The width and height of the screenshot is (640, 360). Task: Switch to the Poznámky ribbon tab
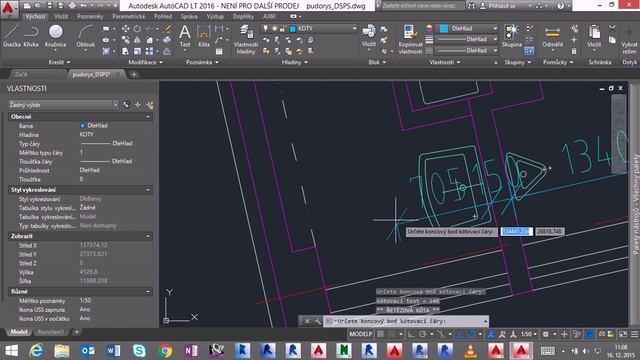click(90, 16)
